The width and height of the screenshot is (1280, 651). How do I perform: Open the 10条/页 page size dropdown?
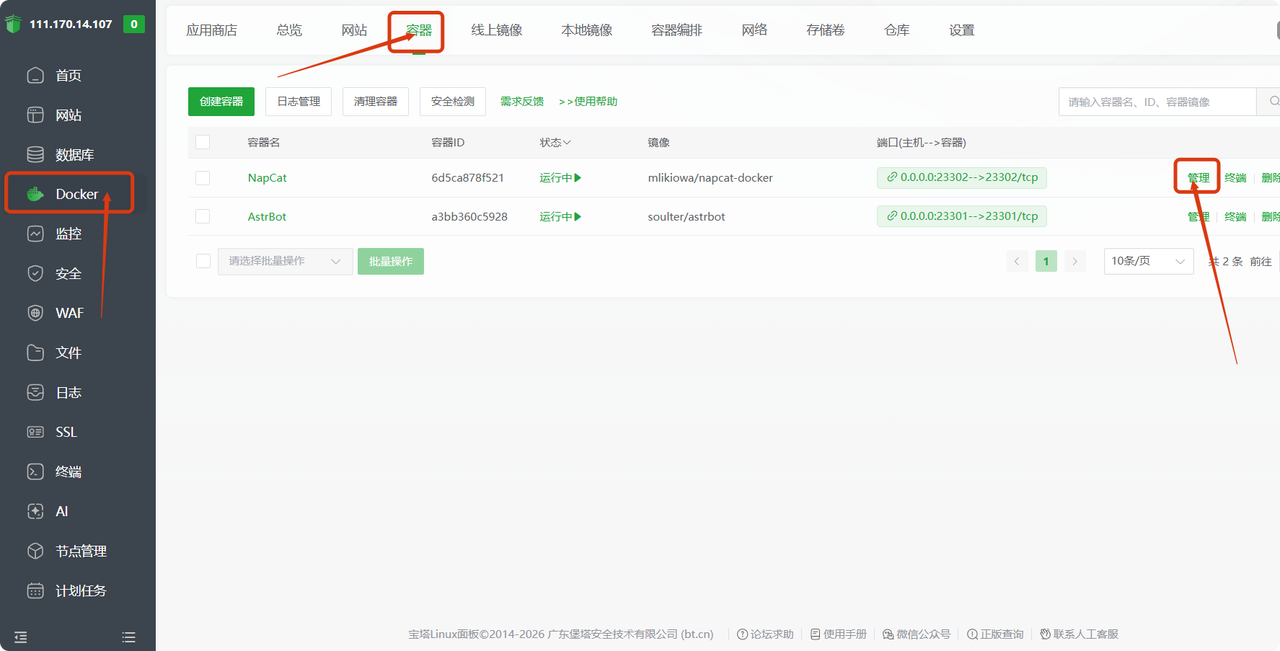click(x=1148, y=261)
